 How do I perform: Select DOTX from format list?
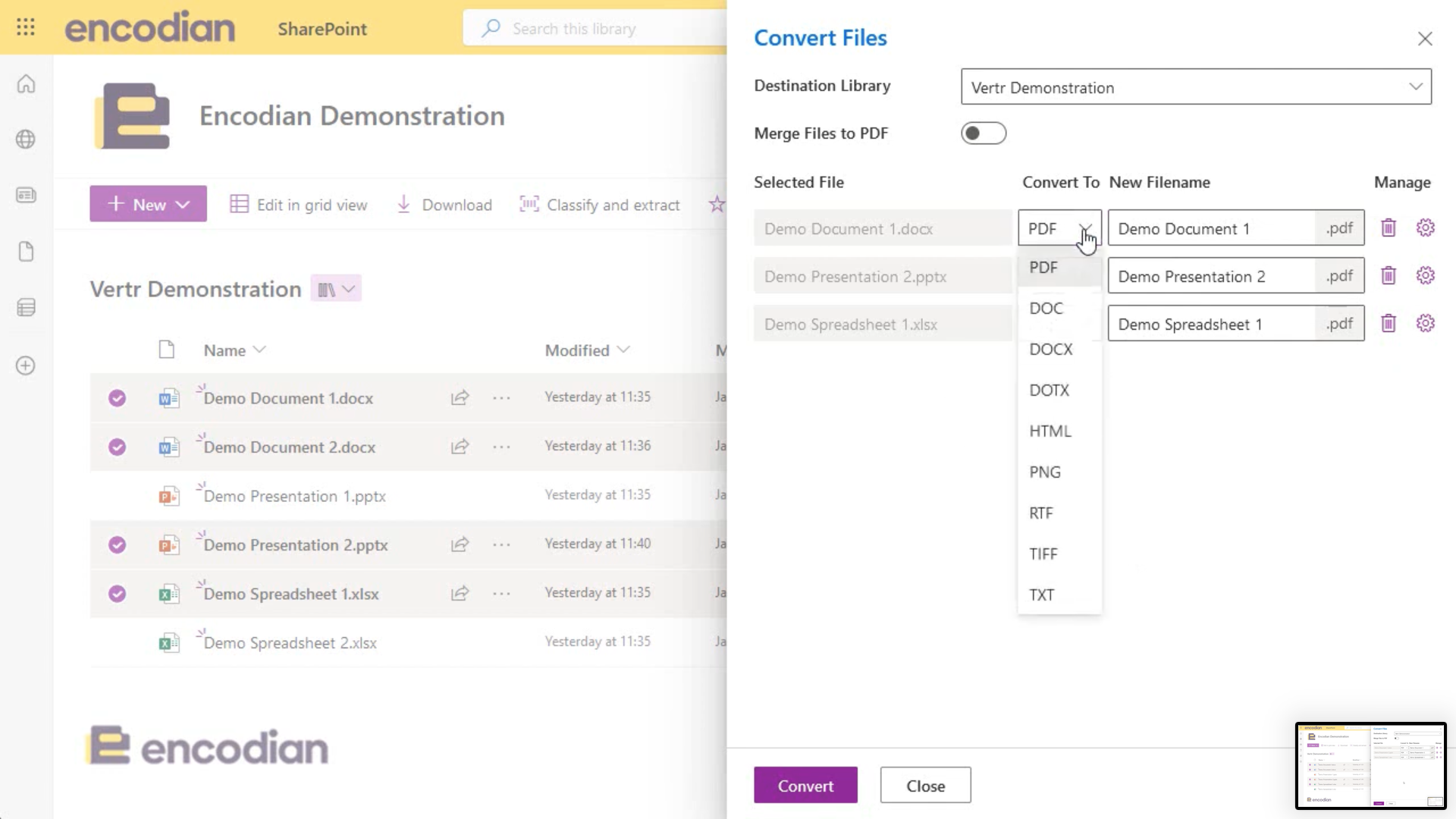pos(1059,391)
